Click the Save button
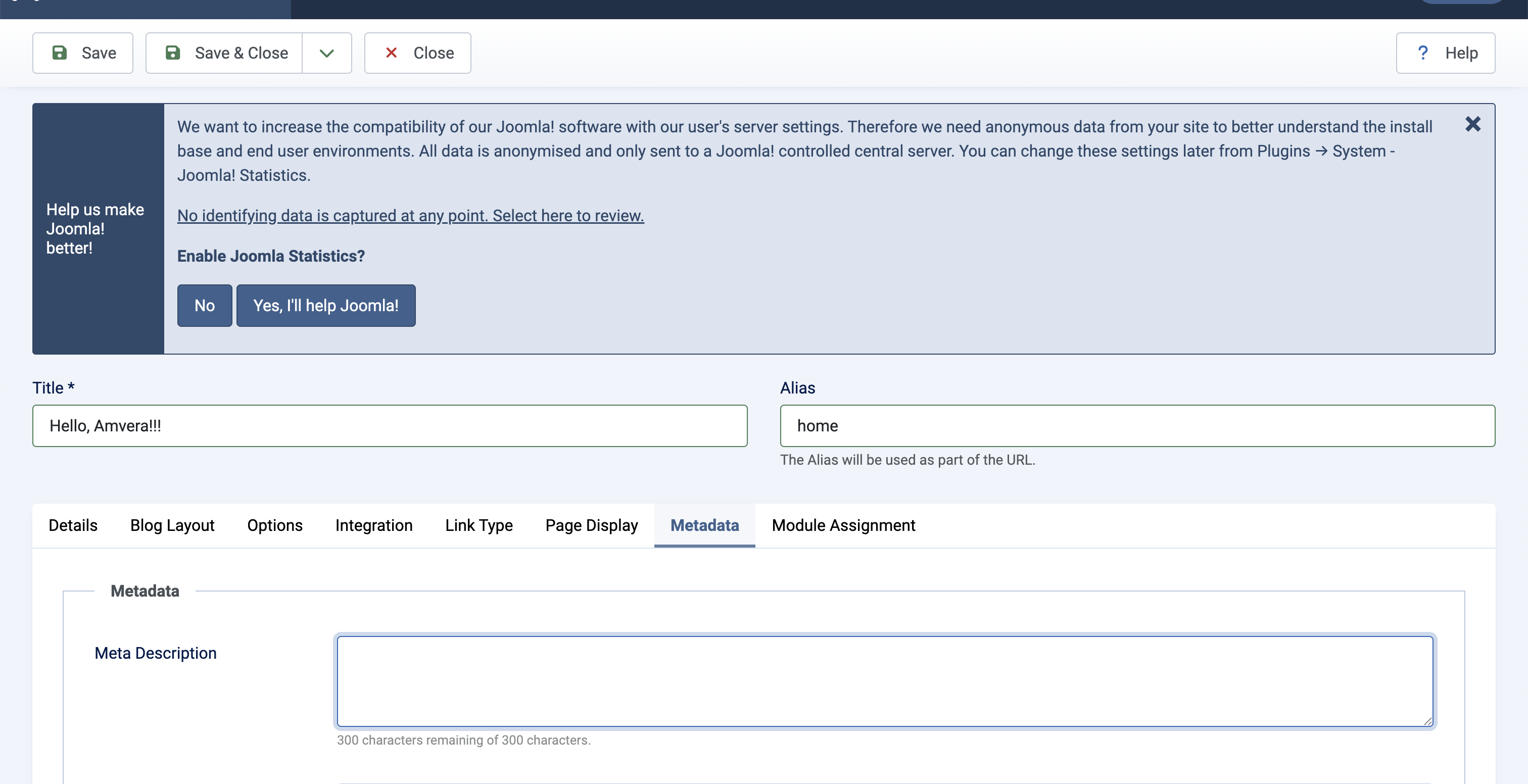The width and height of the screenshot is (1528, 784). [82, 53]
